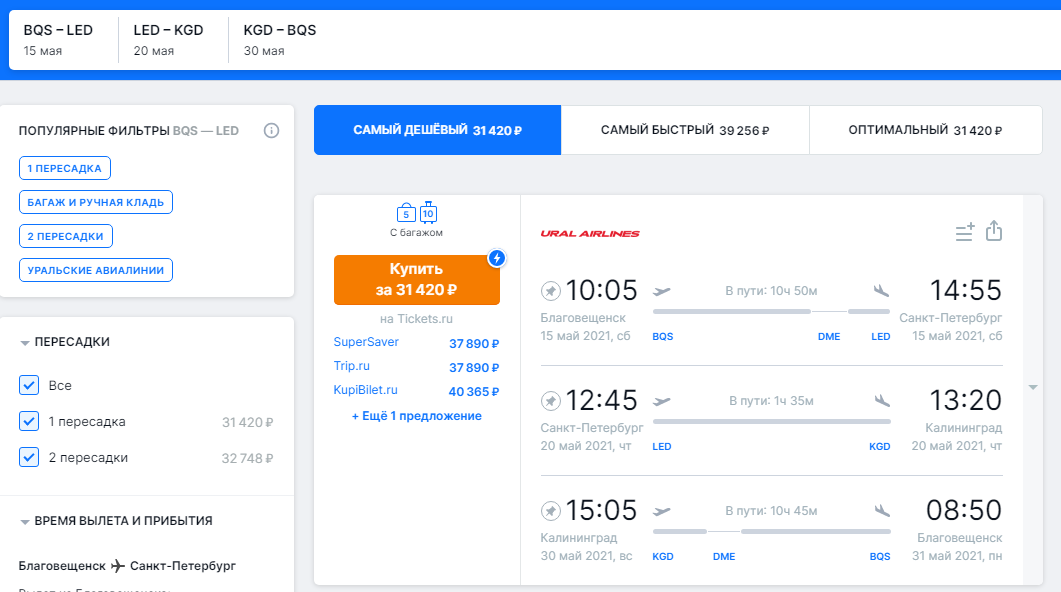Uncheck the '2 пересадки' checkbox
1061x592 pixels.
[x=29, y=457]
